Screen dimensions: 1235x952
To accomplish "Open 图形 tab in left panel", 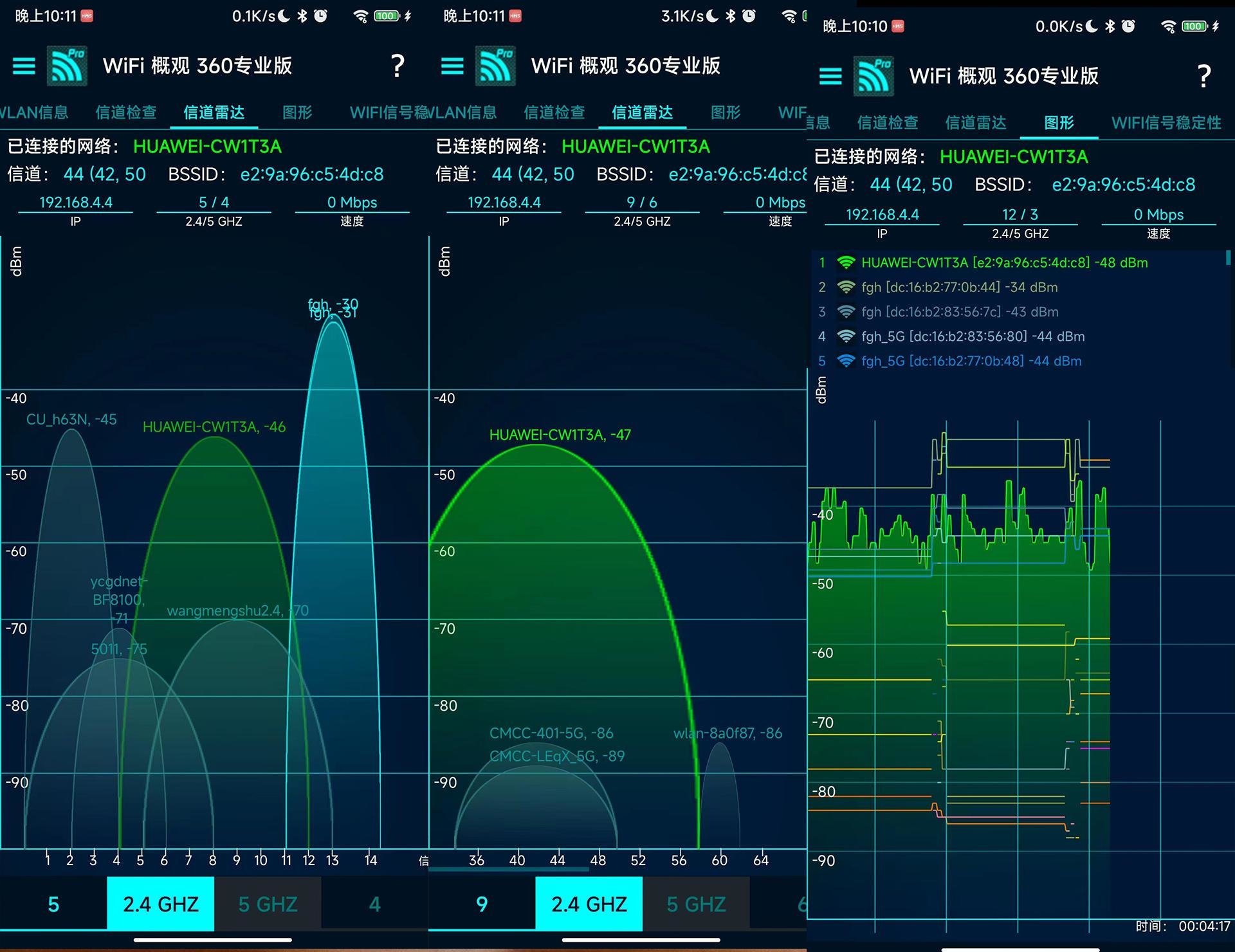I will 297,113.
